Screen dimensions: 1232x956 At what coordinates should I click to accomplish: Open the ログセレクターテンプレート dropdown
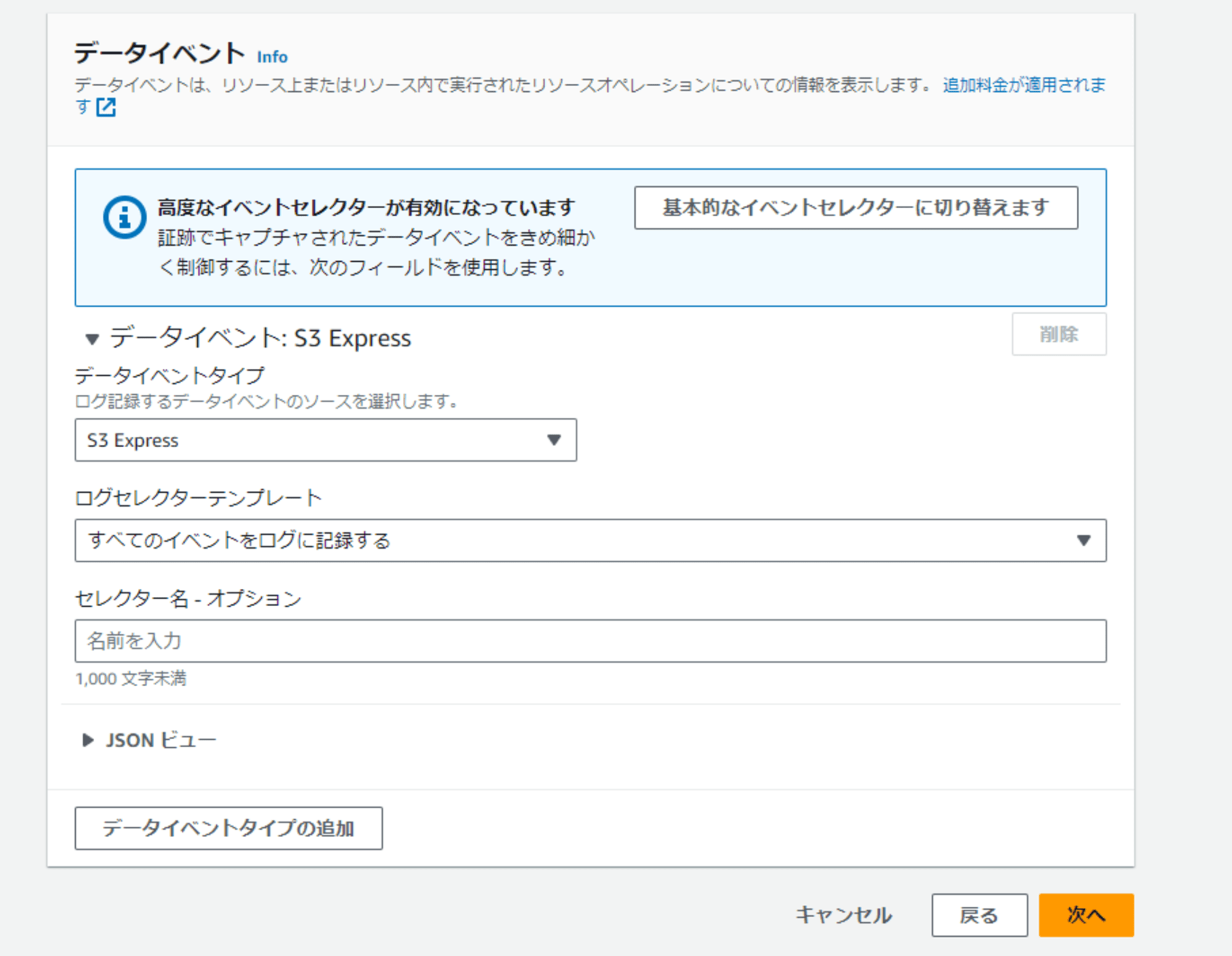[590, 540]
